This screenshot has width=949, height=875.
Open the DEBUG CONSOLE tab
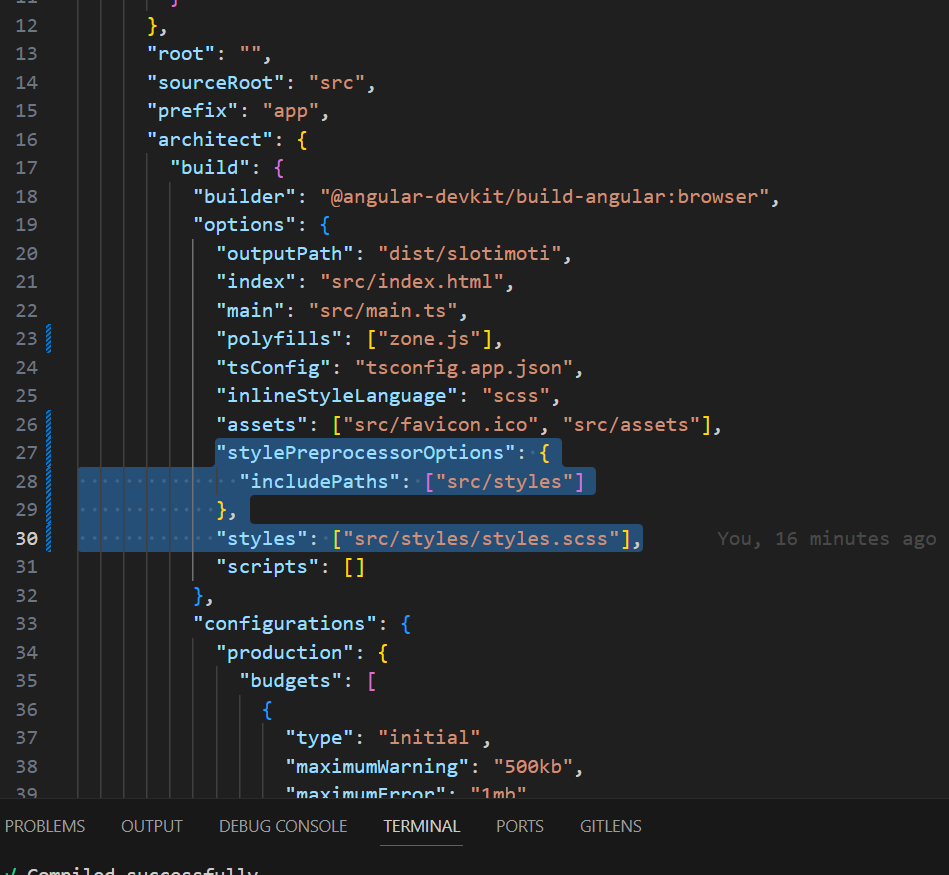(283, 826)
